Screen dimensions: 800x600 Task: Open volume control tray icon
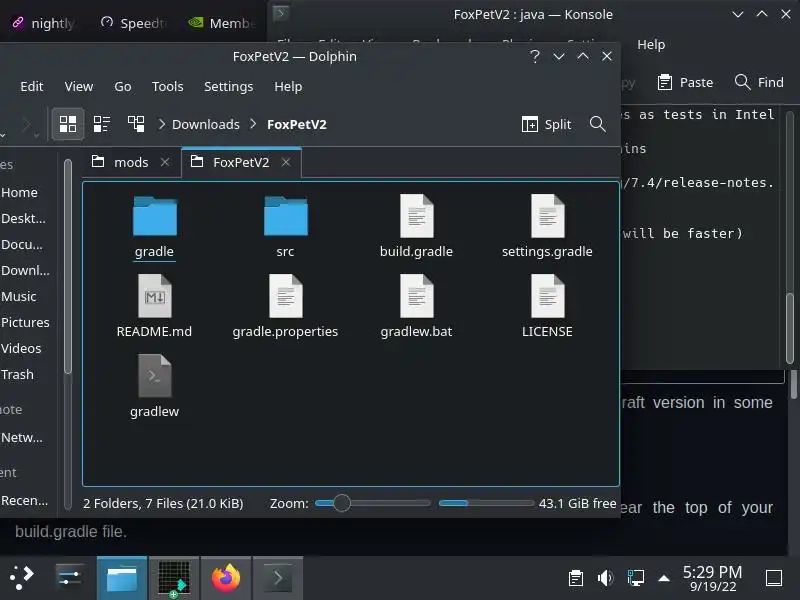point(605,578)
